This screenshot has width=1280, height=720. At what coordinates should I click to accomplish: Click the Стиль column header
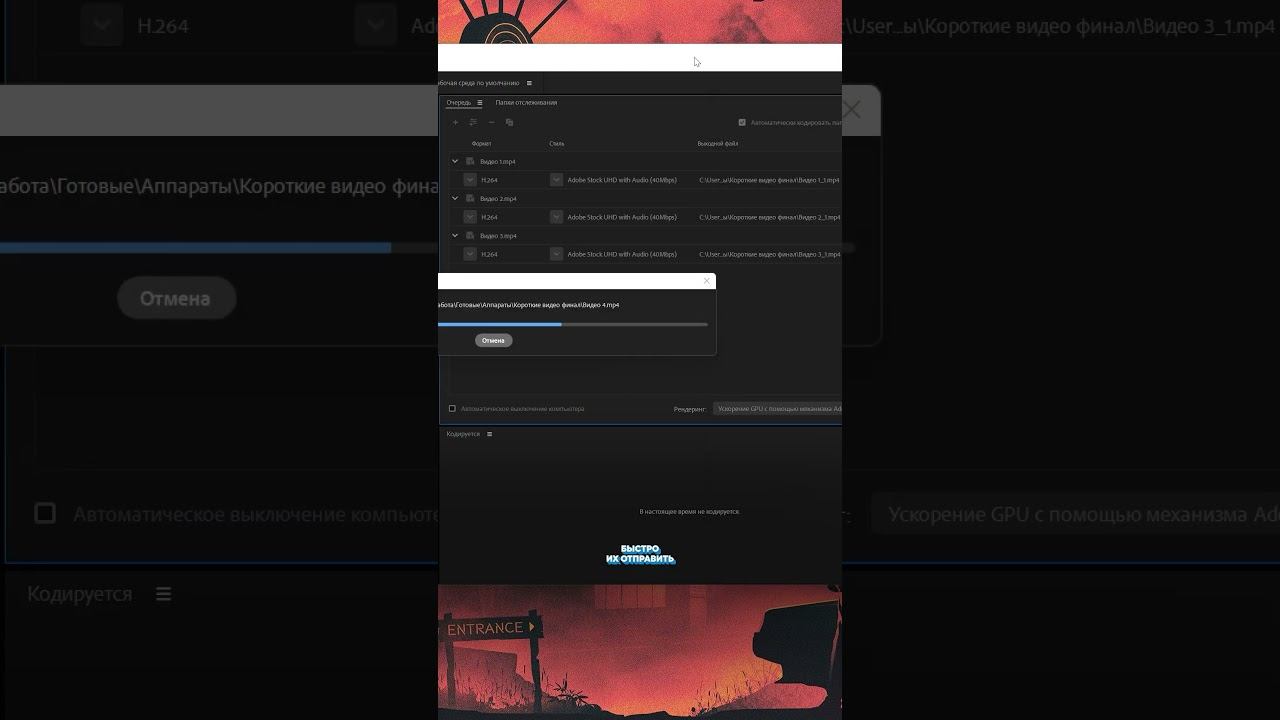pyautogui.click(x=557, y=143)
